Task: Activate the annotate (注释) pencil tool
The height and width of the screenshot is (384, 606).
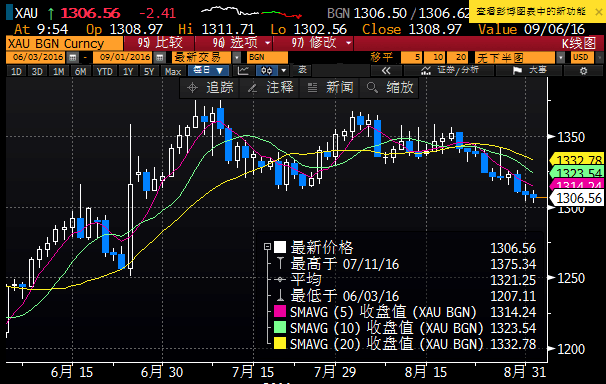Action: point(270,88)
